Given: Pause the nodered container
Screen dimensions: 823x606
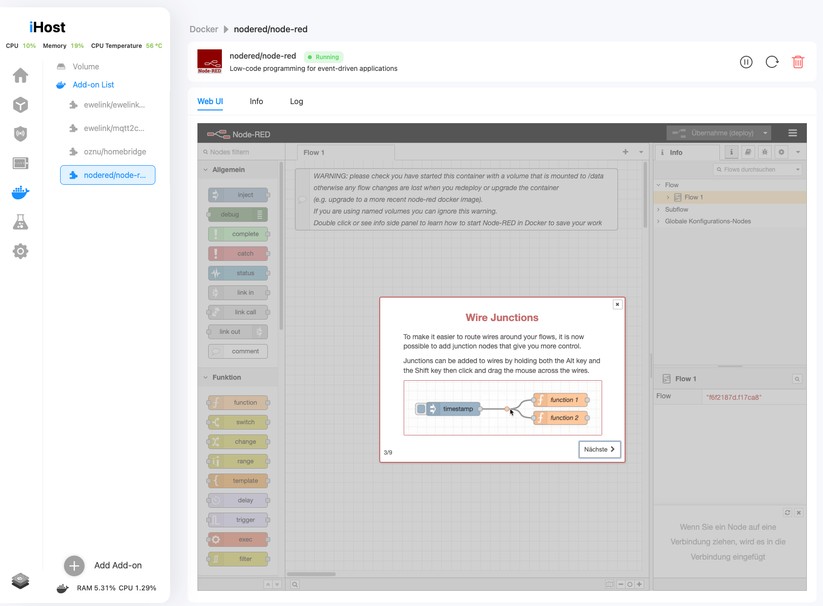Looking at the screenshot, I should coord(746,61).
